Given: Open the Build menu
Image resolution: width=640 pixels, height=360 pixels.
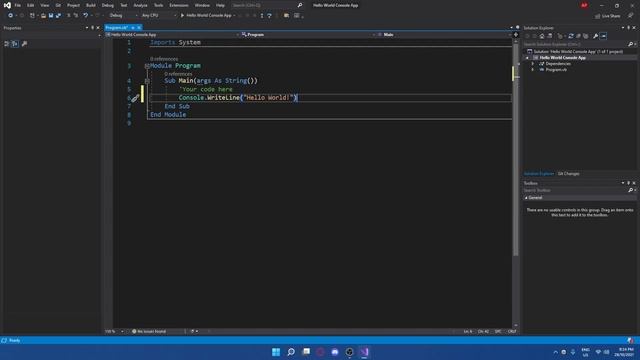Looking at the screenshot, I should [91, 5].
